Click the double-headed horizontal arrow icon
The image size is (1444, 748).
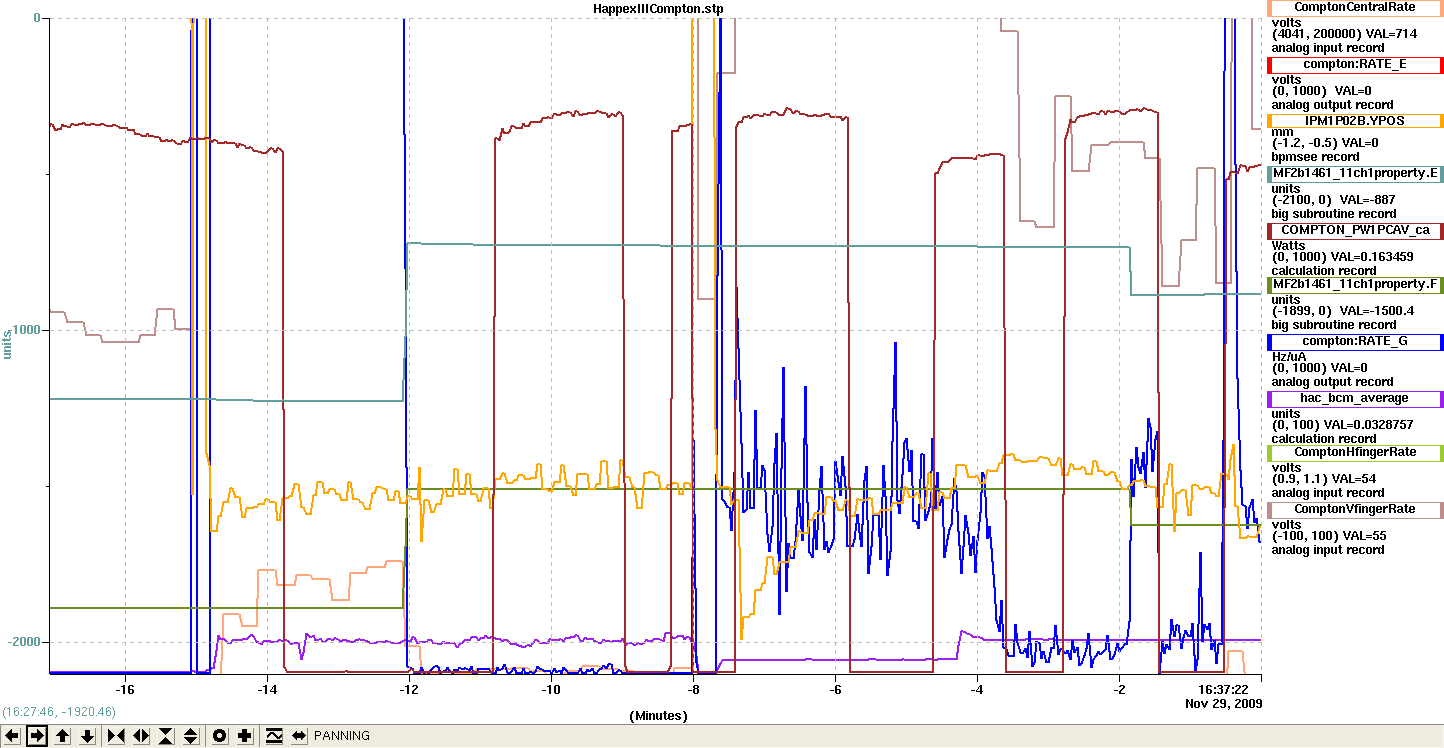pos(299,736)
